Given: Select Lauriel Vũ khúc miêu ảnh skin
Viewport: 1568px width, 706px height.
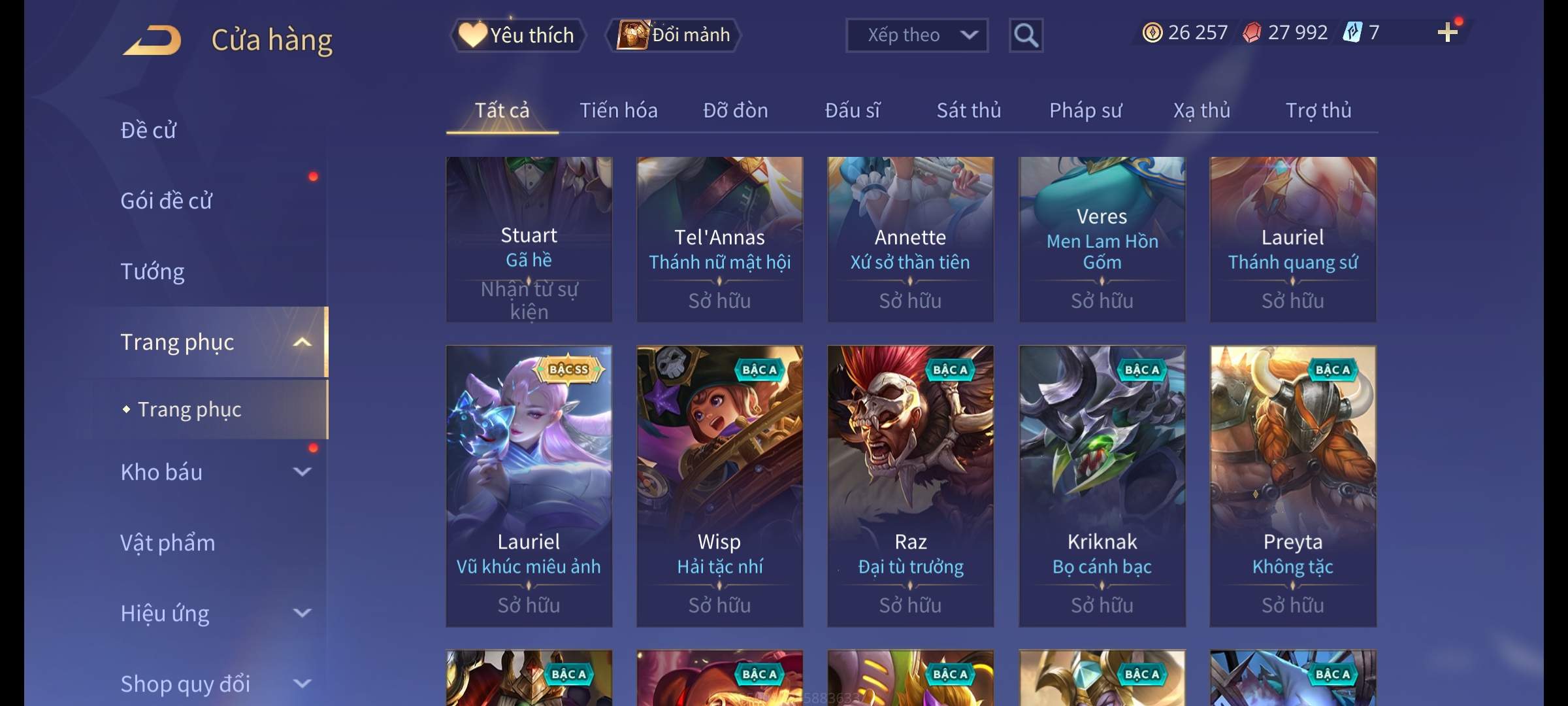Looking at the screenshot, I should pyautogui.click(x=529, y=486).
